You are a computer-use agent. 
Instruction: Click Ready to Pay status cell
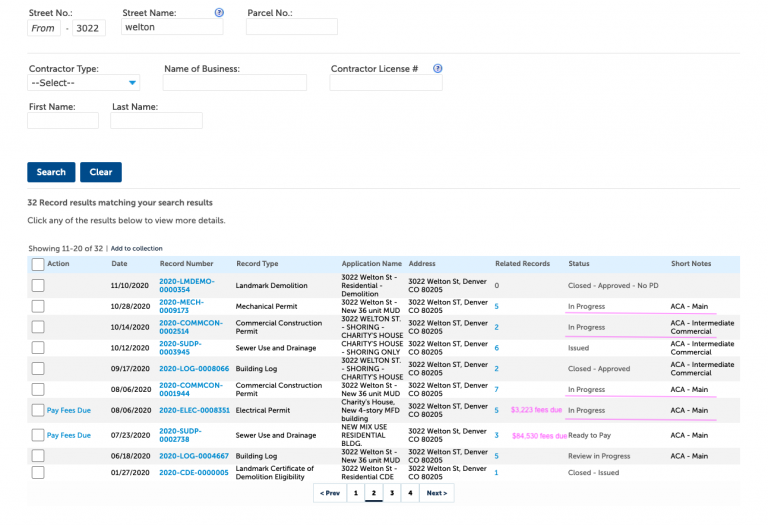590,435
